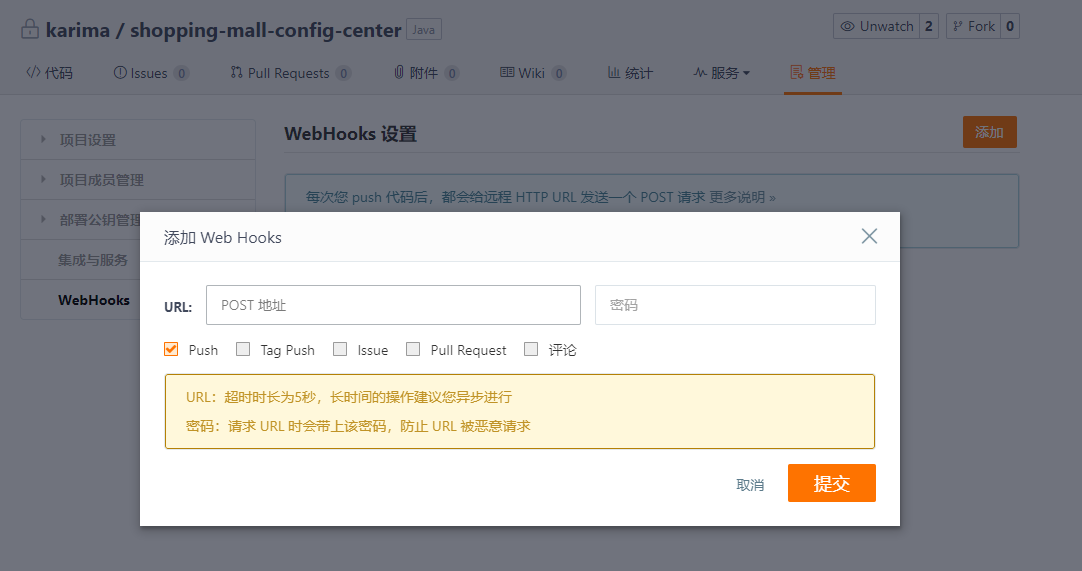Click the pulse icon on 服务
This screenshot has width=1082, height=571.
click(700, 72)
